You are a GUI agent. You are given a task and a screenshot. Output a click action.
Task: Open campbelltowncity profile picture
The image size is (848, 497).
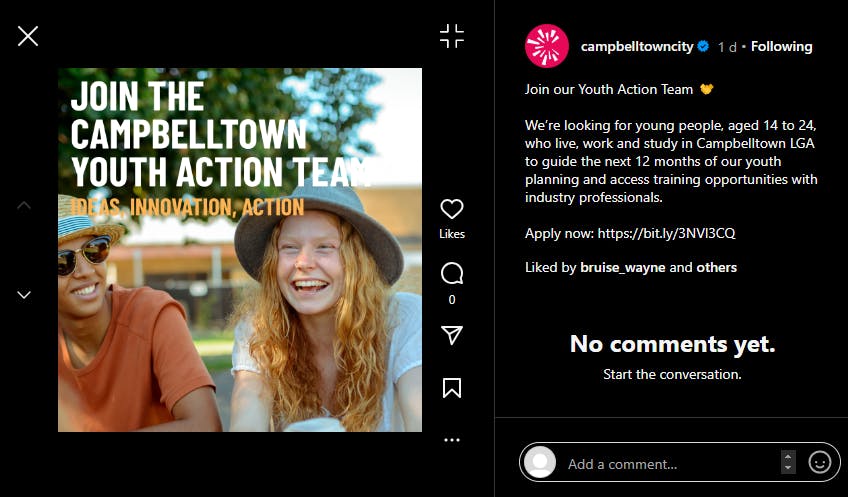click(547, 46)
